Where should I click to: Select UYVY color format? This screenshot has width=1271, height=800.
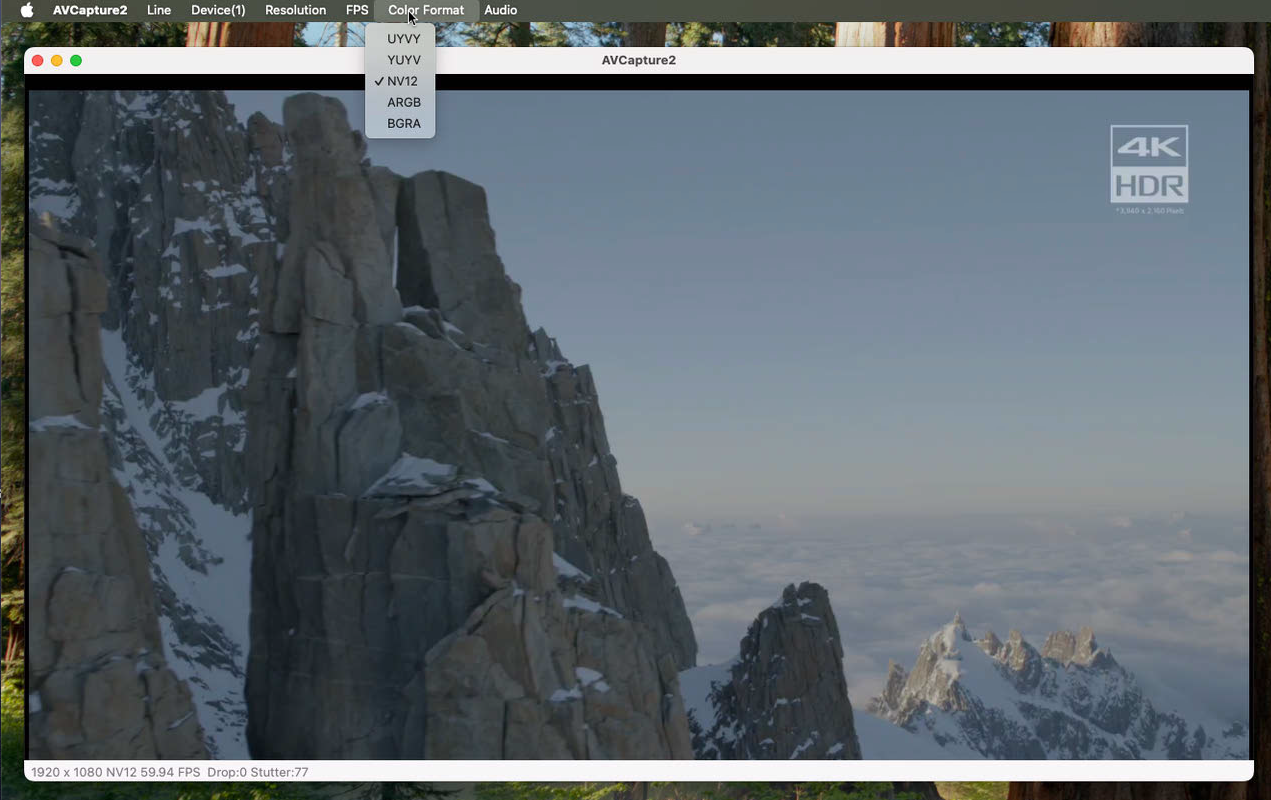click(403, 39)
